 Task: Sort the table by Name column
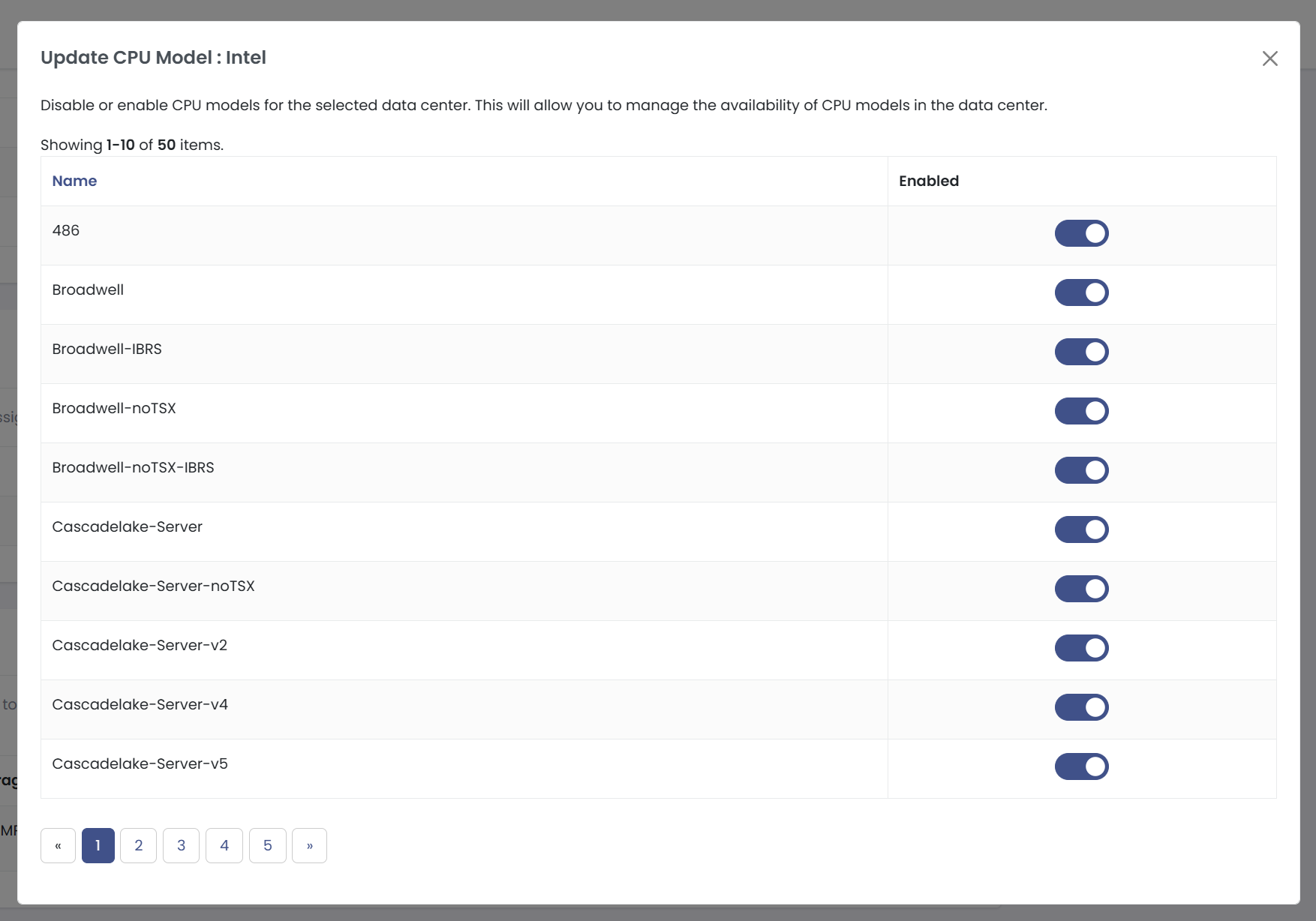tap(74, 181)
